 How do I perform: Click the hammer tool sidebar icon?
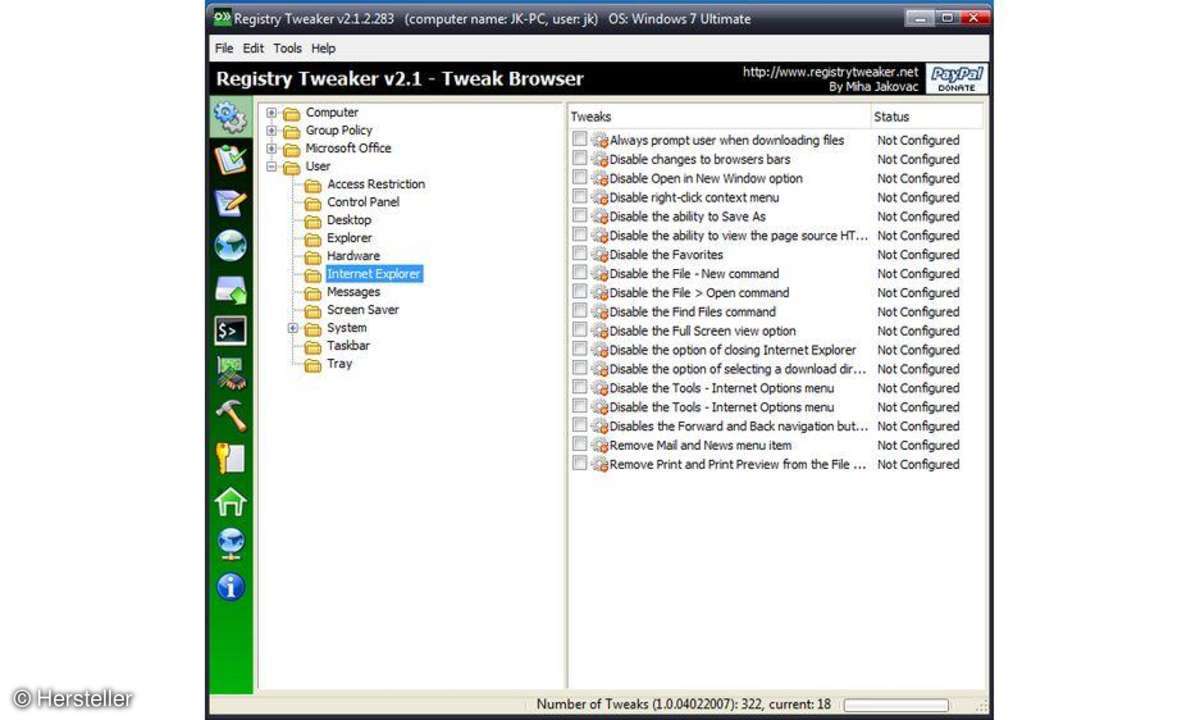(231, 415)
